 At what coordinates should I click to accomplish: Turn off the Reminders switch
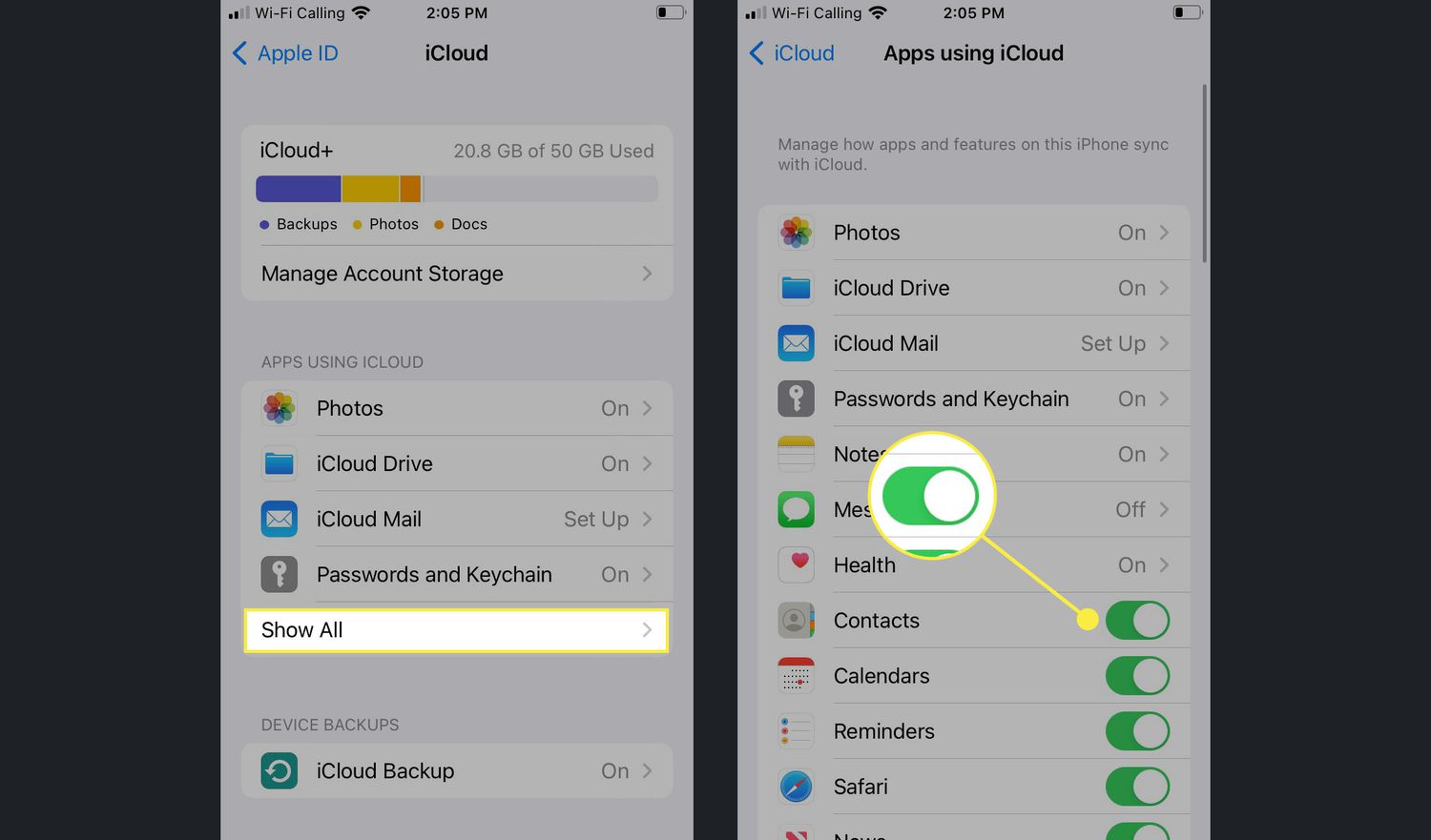click(x=1137, y=731)
